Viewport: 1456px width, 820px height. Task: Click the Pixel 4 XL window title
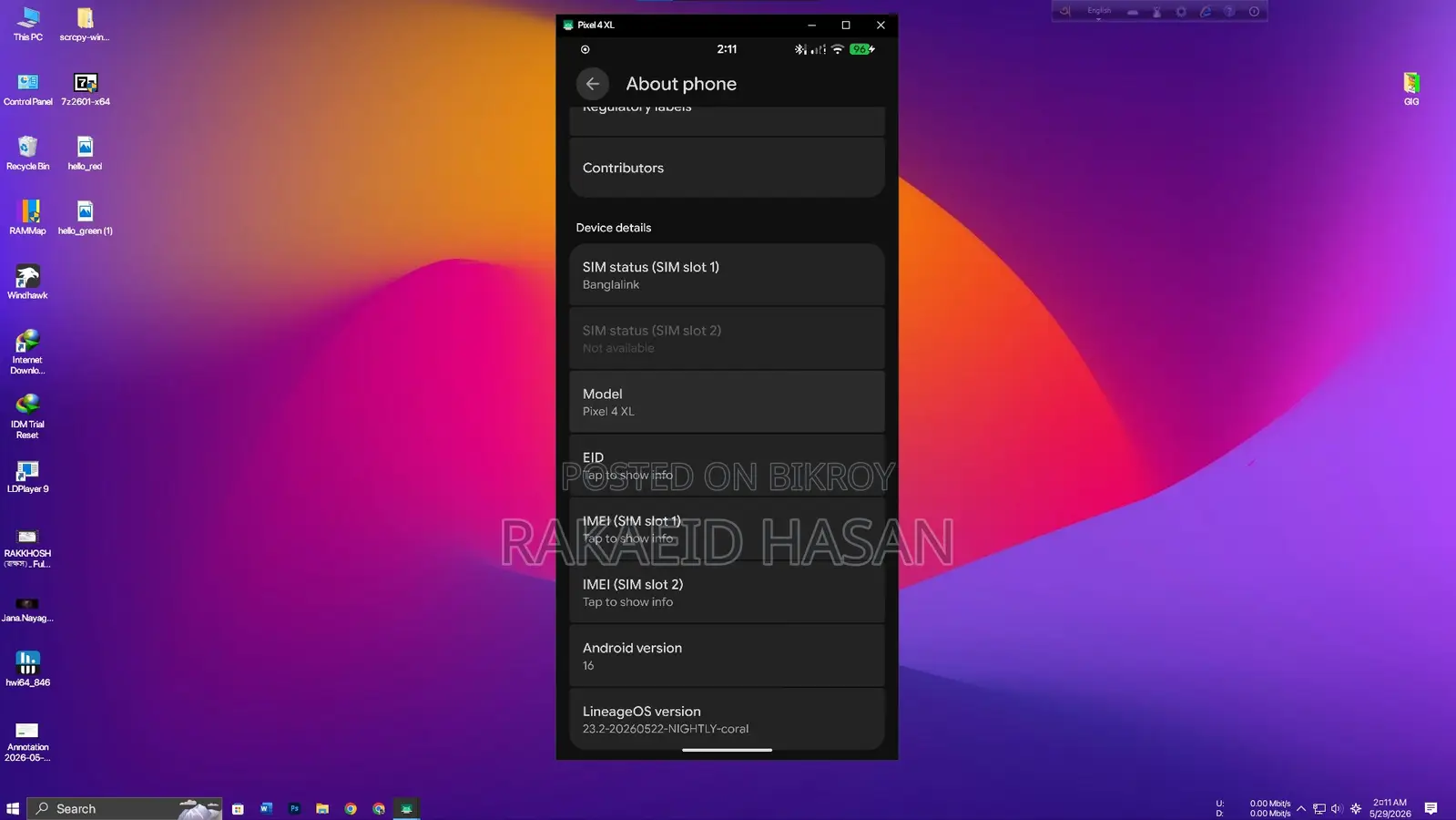(x=596, y=26)
